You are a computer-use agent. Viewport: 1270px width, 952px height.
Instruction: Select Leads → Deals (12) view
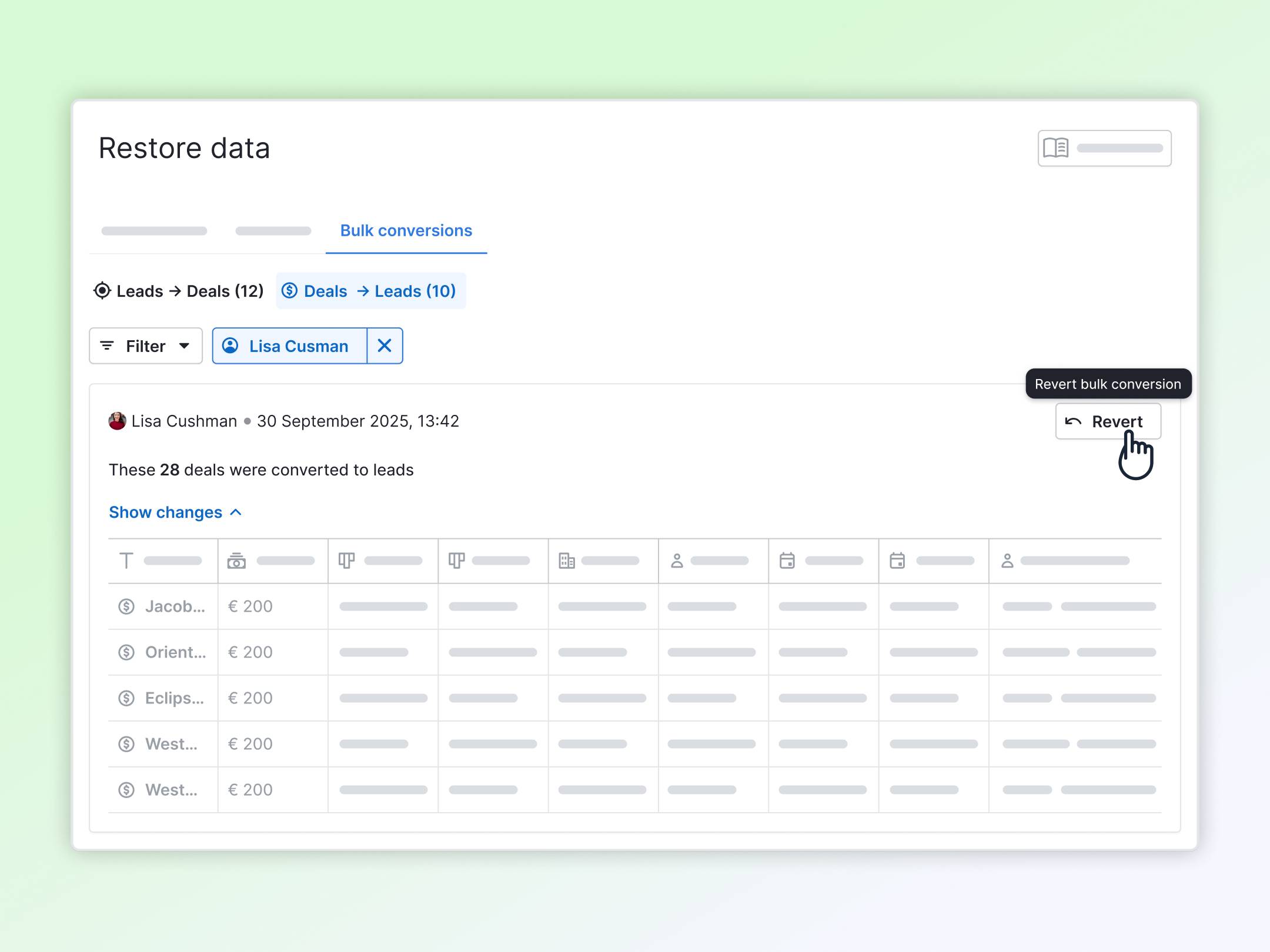[179, 291]
